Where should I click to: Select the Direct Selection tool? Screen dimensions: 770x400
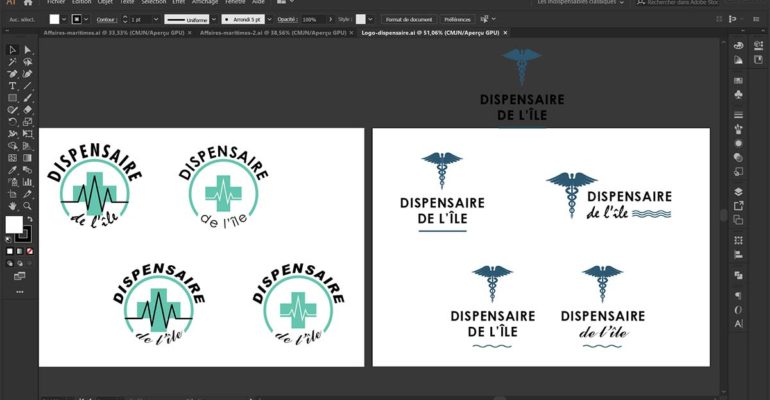(27, 49)
